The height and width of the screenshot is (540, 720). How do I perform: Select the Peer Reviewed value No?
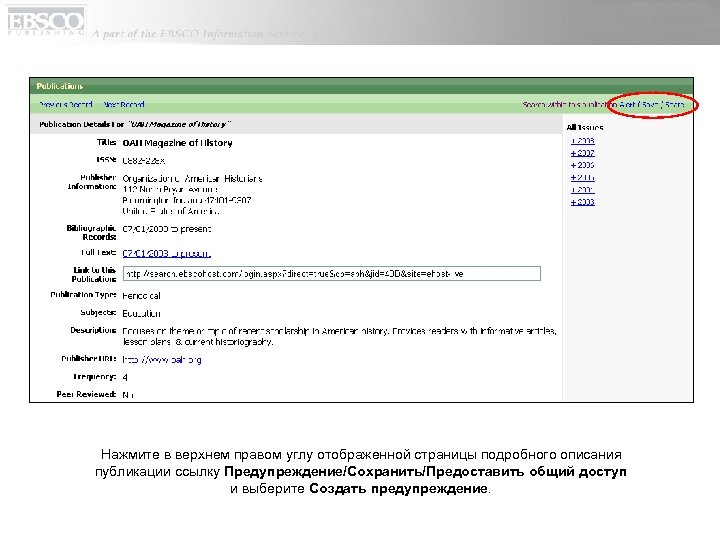point(128,395)
